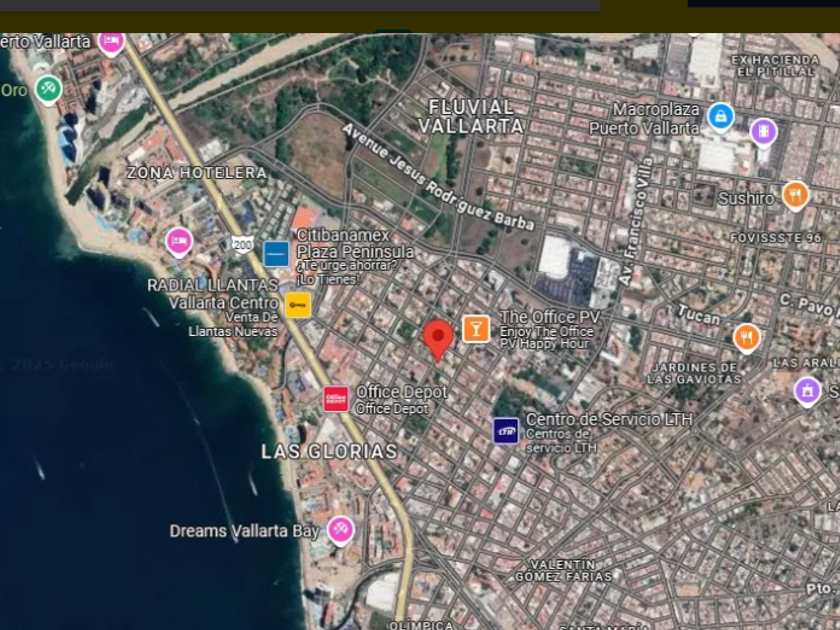Select the FOVISSSTE 96 area label

tap(775, 238)
